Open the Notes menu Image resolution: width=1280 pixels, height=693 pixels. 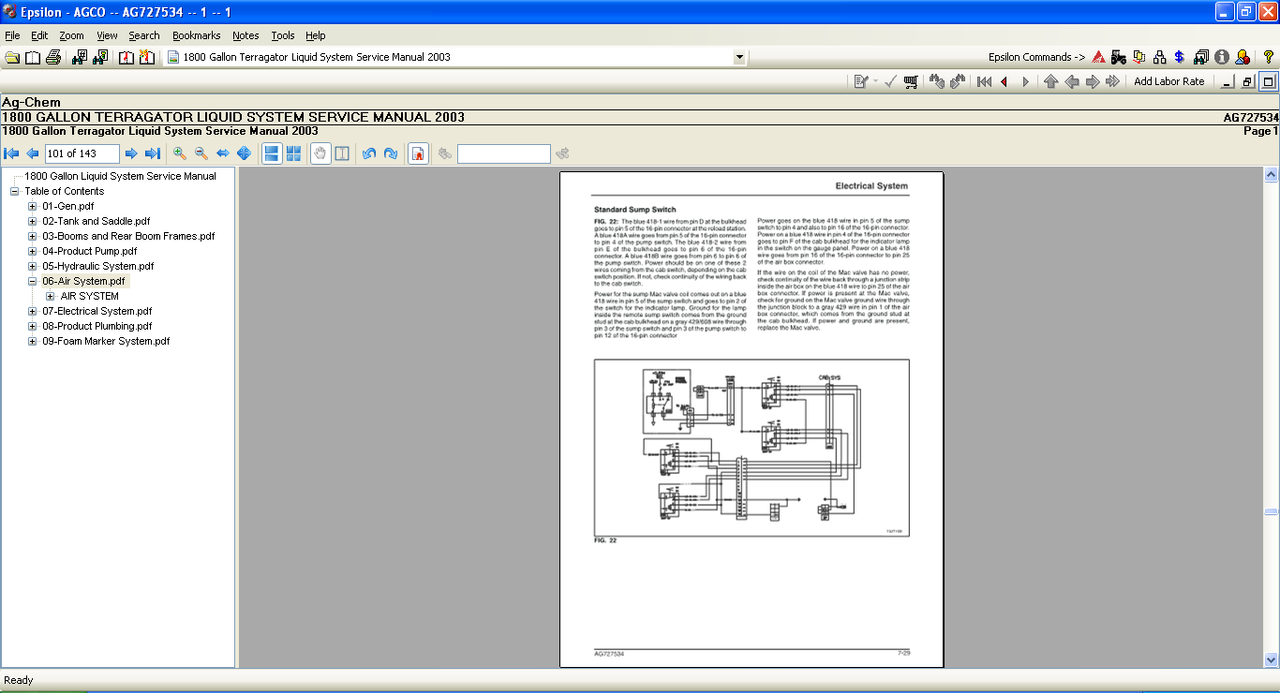(x=246, y=35)
